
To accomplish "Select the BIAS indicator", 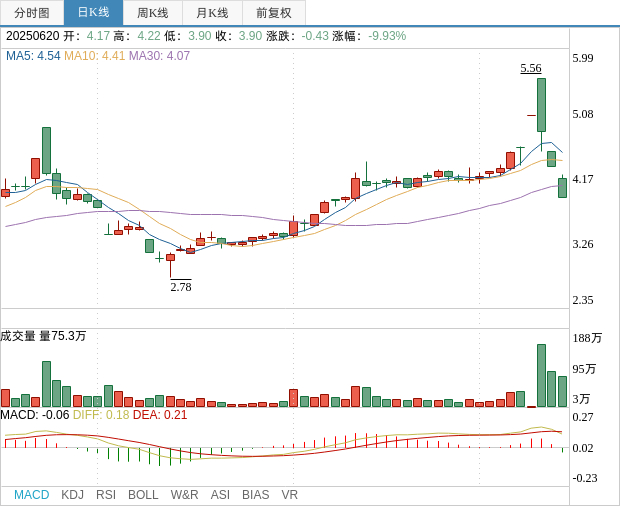I will pyautogui.click(x=255, y=495).
